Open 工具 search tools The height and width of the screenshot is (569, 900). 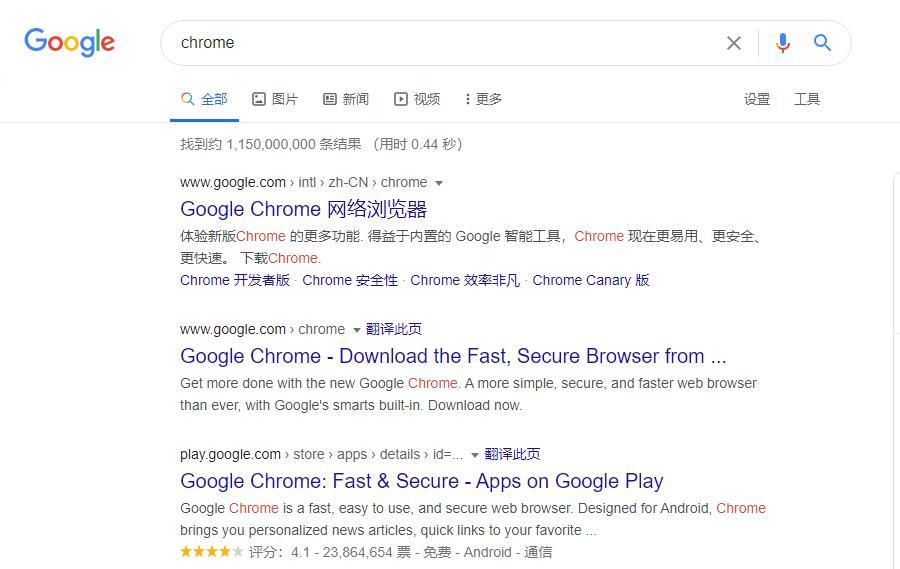[x=806, y=99]
